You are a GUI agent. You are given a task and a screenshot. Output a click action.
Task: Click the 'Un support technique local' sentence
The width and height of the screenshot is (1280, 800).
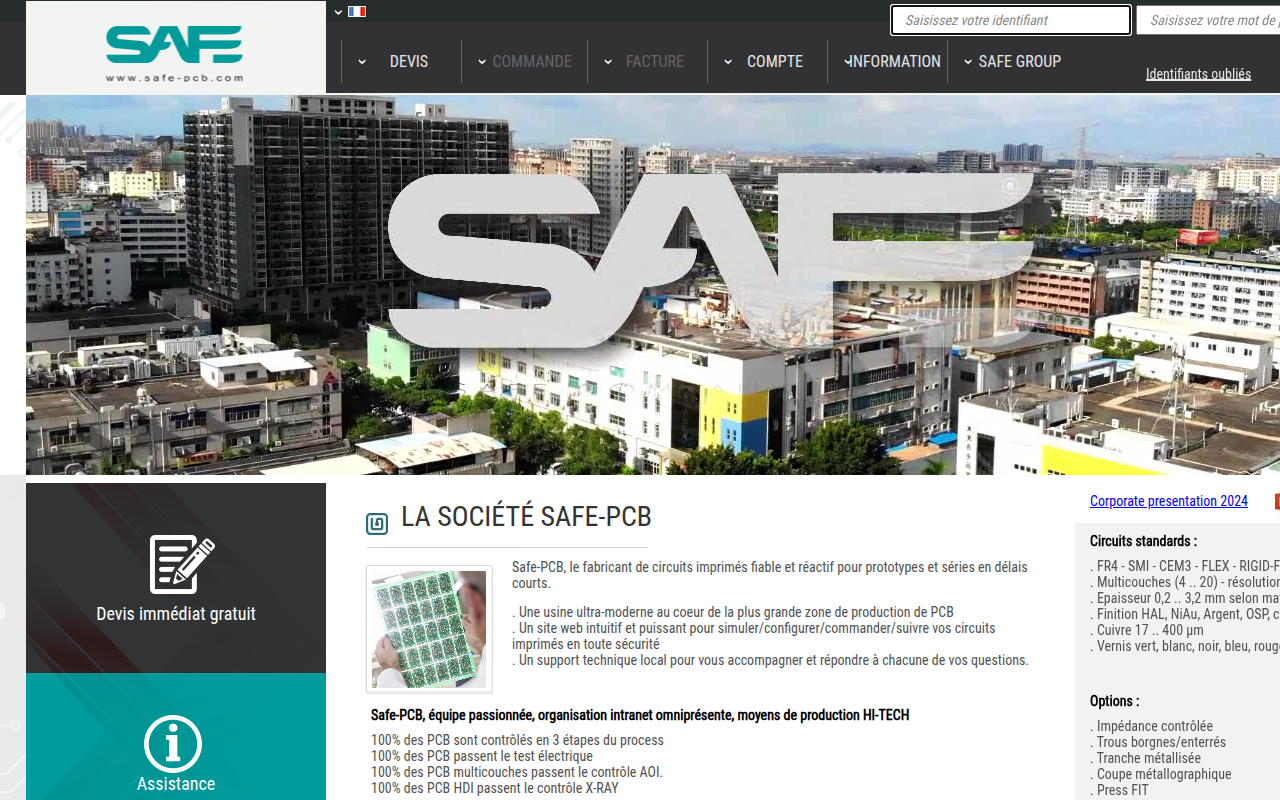(770, 660)
